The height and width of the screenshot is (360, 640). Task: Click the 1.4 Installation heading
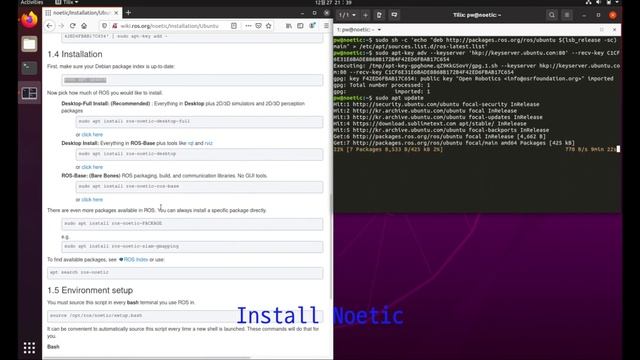[x=75, y=54]
